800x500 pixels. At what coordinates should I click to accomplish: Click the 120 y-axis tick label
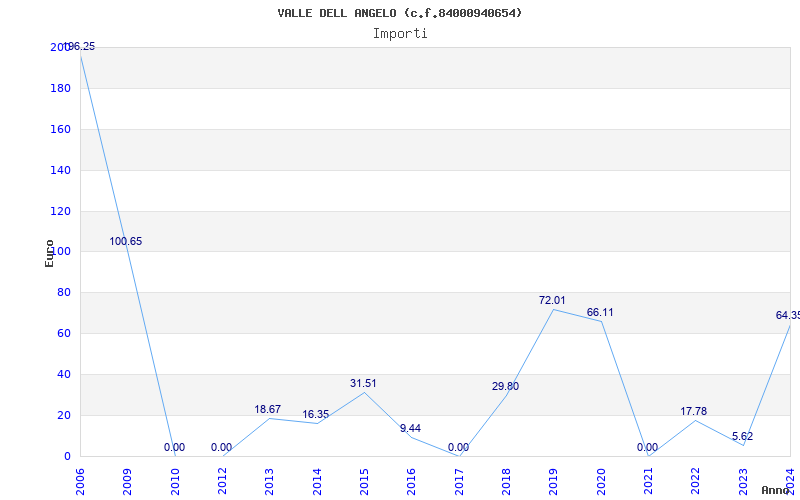(60, 211)
